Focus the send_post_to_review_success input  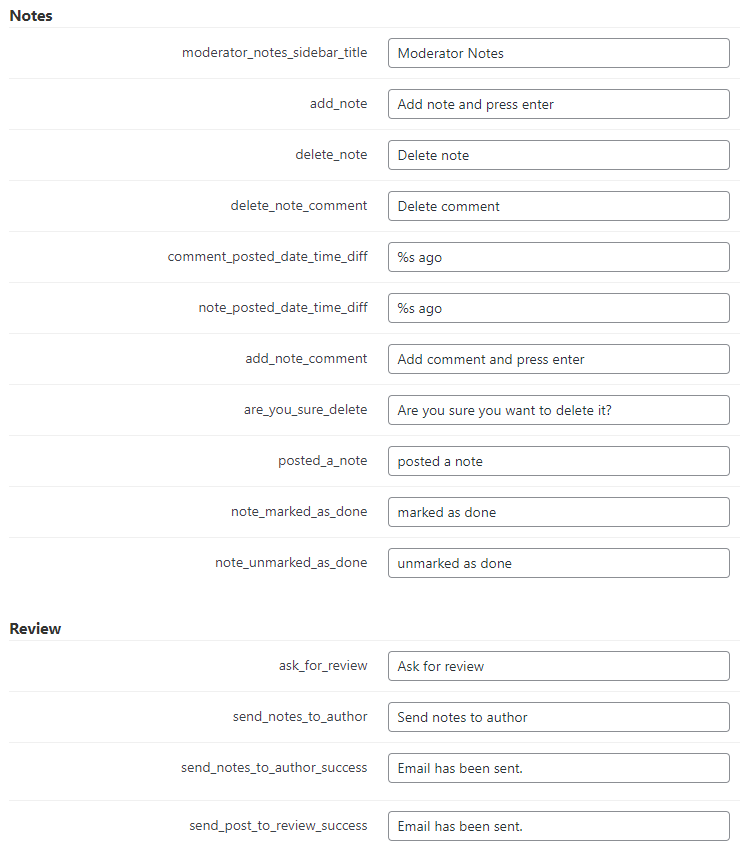click(559, 826)
